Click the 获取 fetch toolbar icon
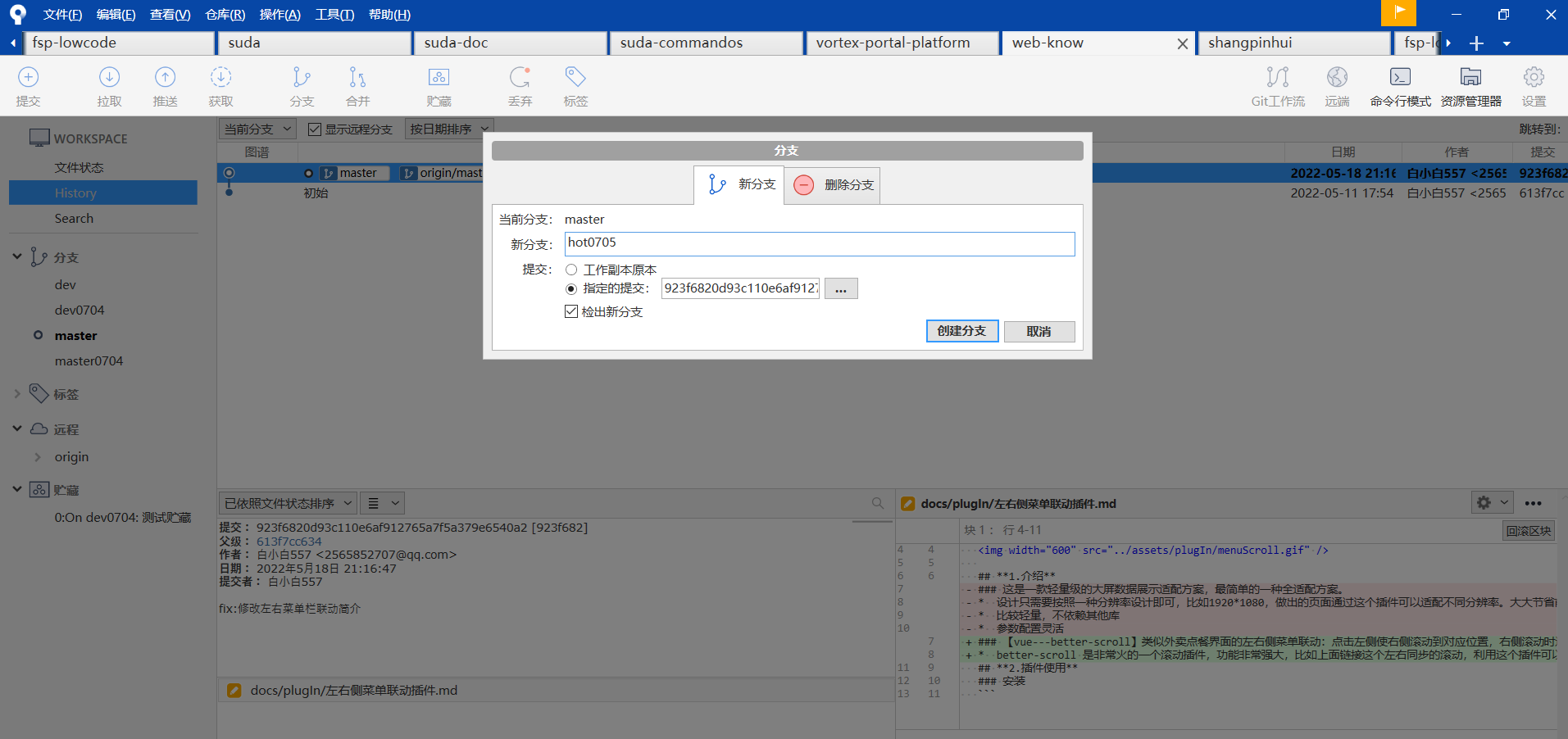The height and width of the screenshot is (739, 1568). point(220,78)
